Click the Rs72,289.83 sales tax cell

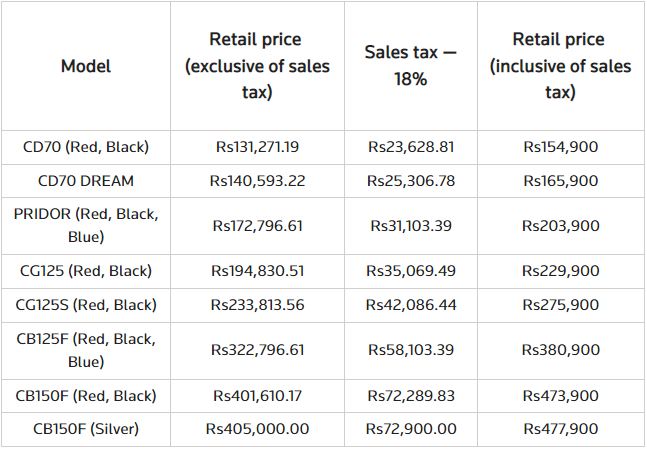(x=410, y=394)
